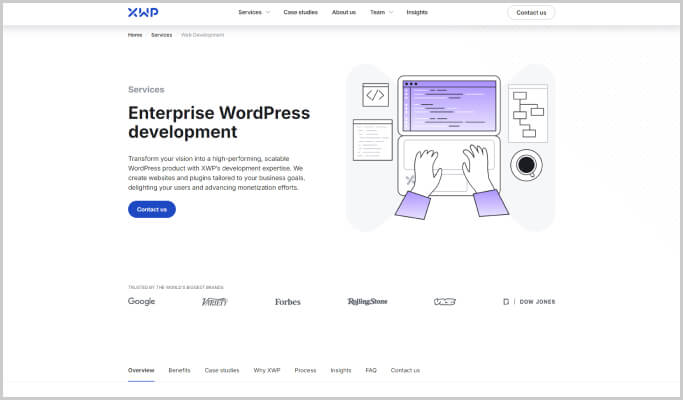Open About us page from header
This screenshot has height=400, width=683.
pyautogui.click(x=344, y=13)
